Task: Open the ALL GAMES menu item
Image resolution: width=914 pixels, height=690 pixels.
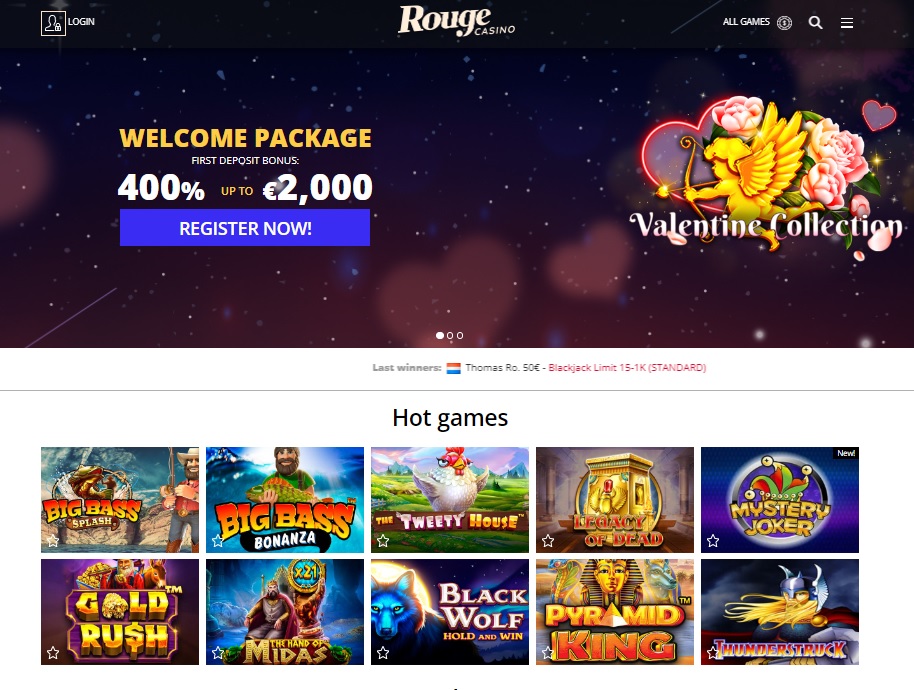Action: coord(746,22)
